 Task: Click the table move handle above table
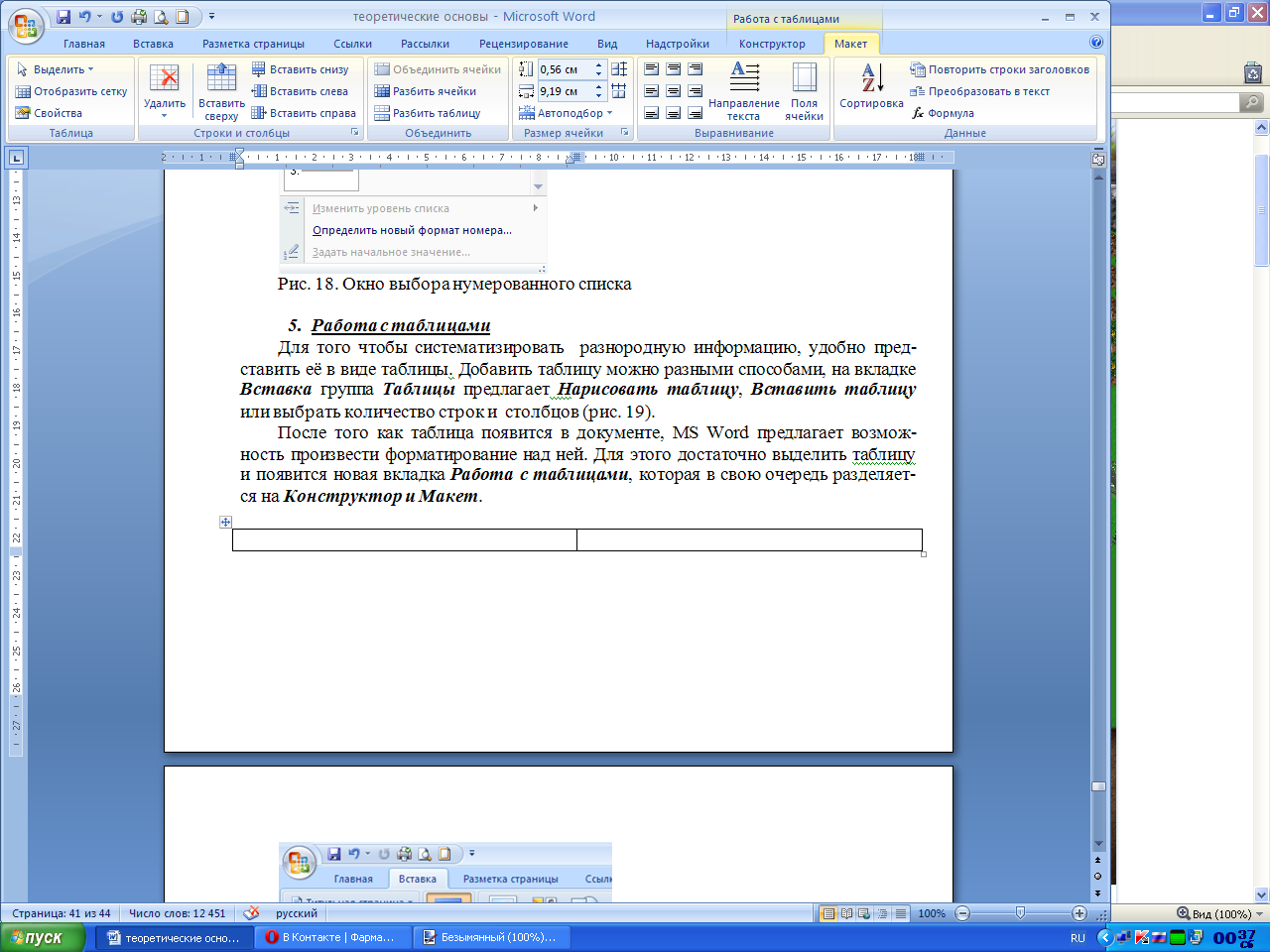pos(226,522)
